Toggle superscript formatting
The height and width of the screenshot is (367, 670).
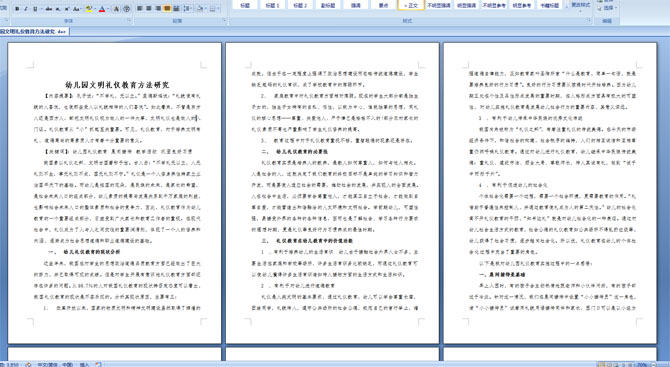(x=67, y=9)
